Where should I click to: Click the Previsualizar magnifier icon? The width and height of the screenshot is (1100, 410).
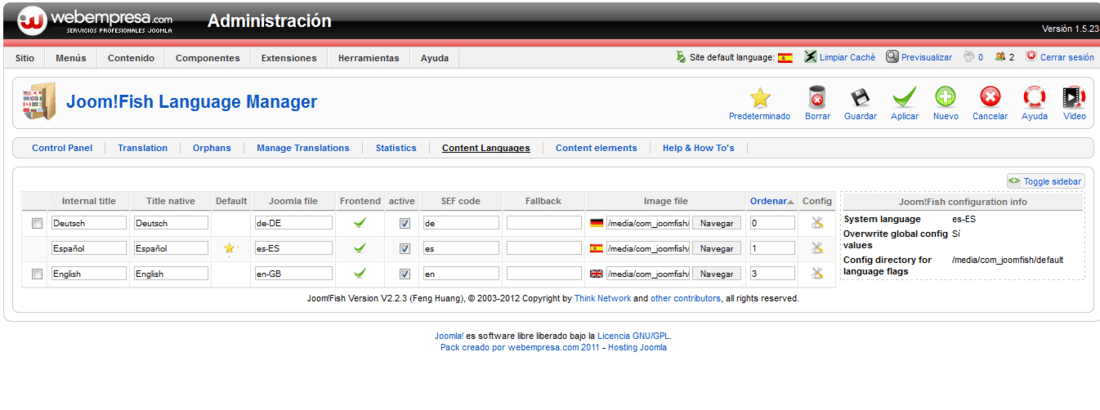[892, 57]
